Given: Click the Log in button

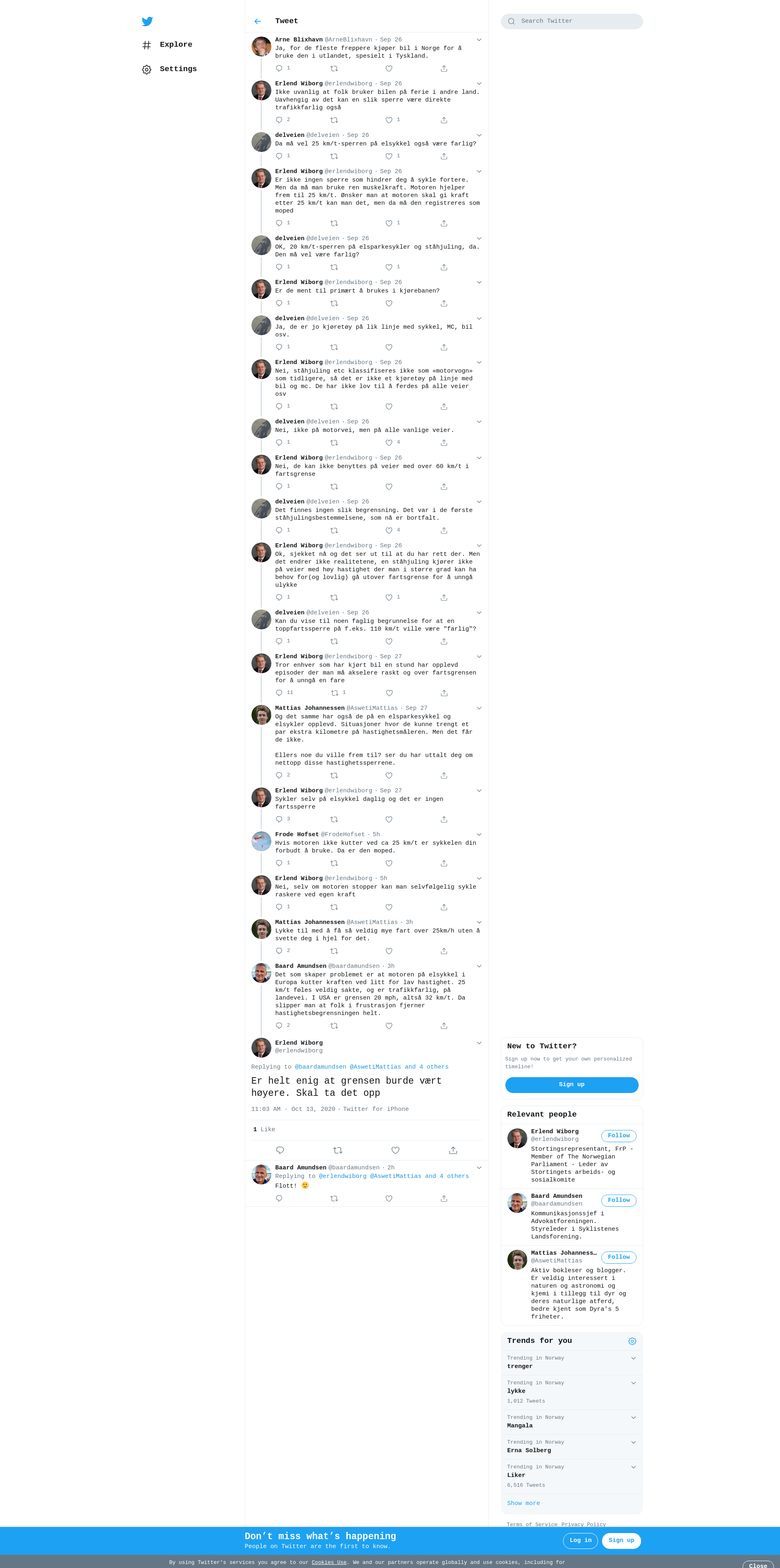Looking at the screenshot, I should [x=581, y=1541].
